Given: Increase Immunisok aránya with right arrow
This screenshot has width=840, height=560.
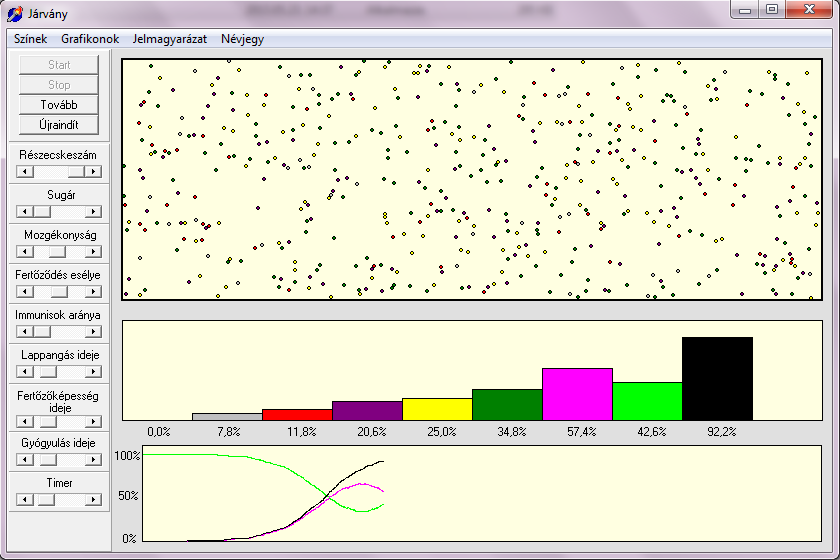Looking at the screenshot, I should [93, 332].
